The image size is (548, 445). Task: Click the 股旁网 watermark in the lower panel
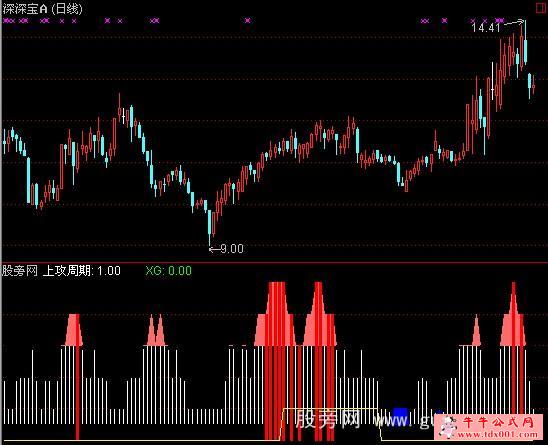click(x=328, y=419)
